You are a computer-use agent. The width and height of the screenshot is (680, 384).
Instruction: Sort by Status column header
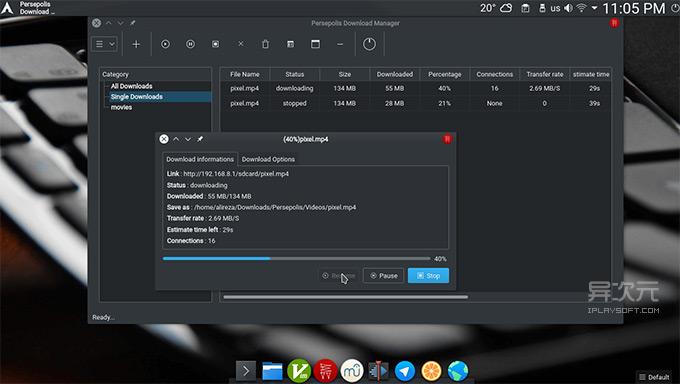pyautogui.click(x=294, y=74)
